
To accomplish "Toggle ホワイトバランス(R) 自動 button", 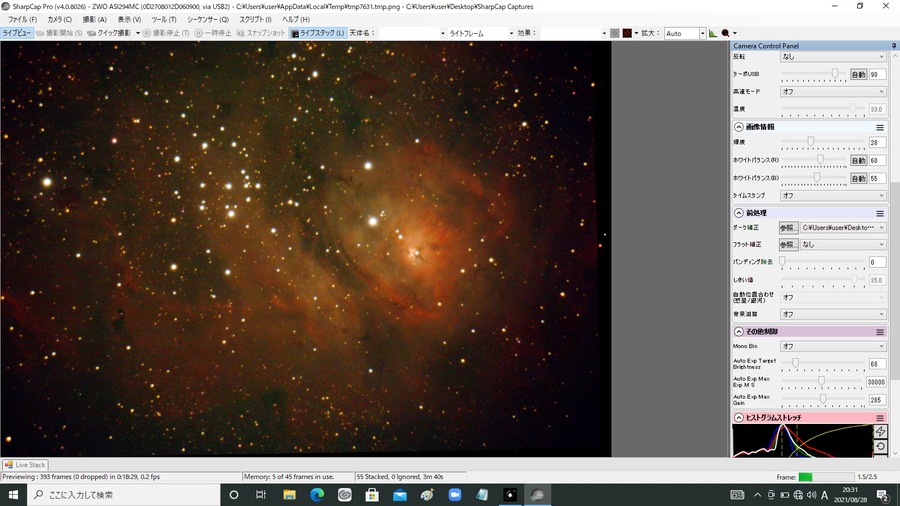I will click(x=858, y=161).
